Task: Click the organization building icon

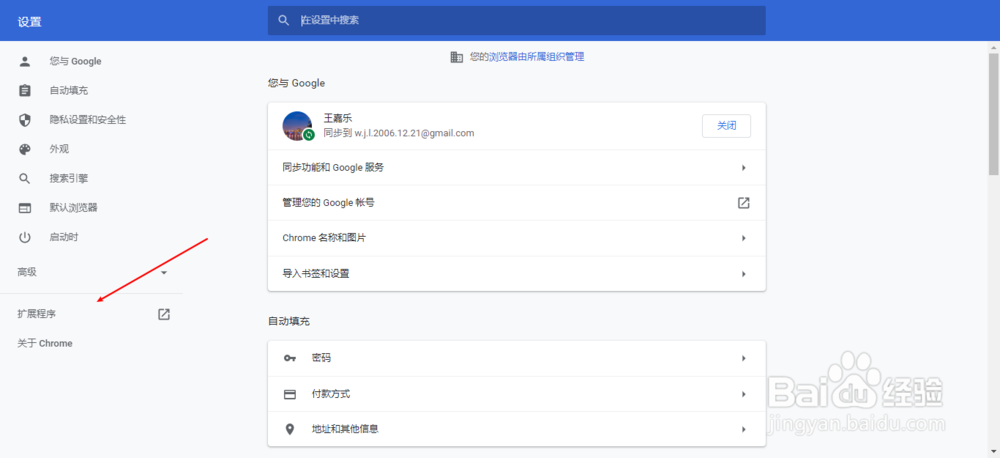Action: (x=457, y=57)
